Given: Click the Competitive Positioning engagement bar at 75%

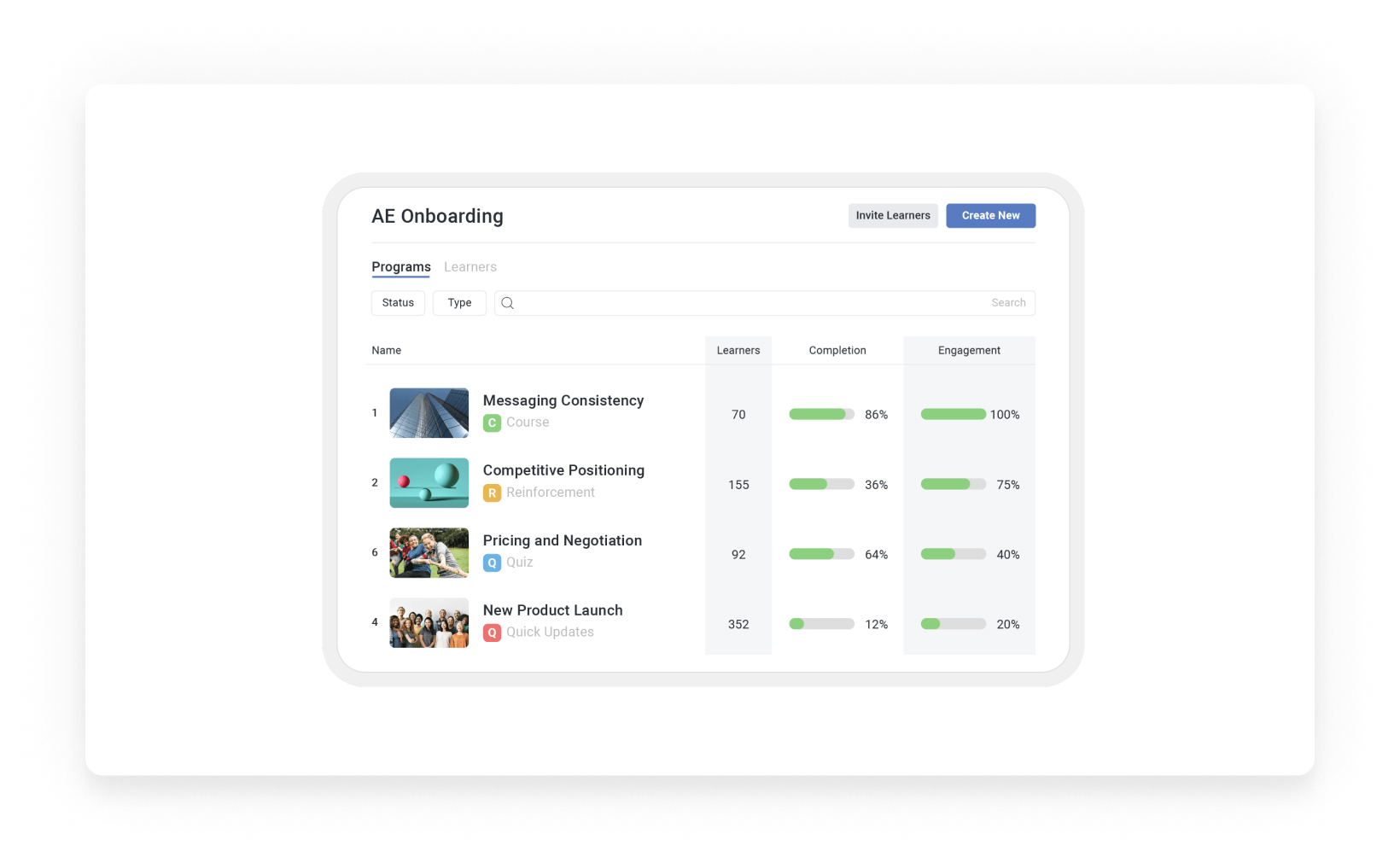Looking at the screenshot, I should [x=953, y=484].
